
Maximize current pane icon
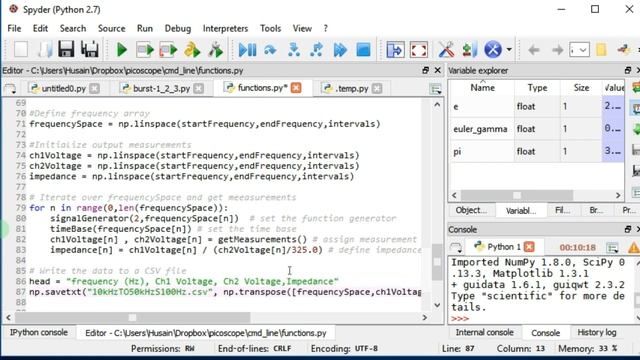[395, 50]
